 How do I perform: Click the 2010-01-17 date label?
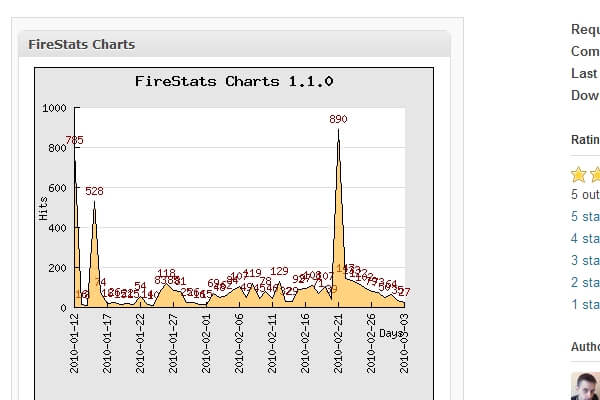(107, 343)
